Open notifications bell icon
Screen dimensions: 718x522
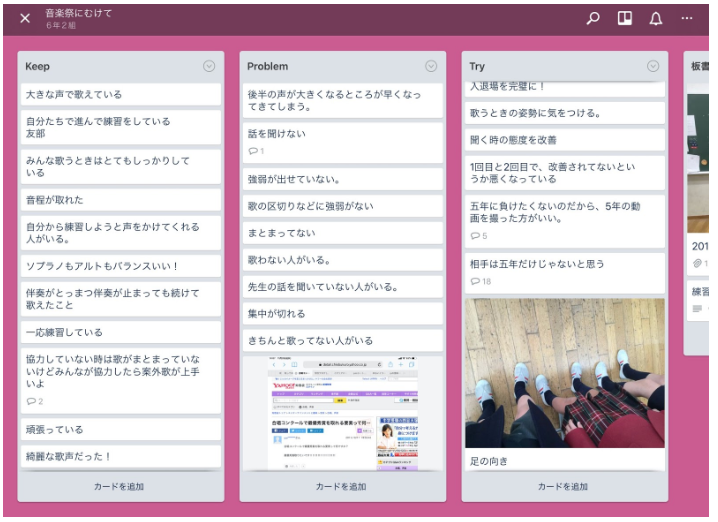(x=656, y=18)
